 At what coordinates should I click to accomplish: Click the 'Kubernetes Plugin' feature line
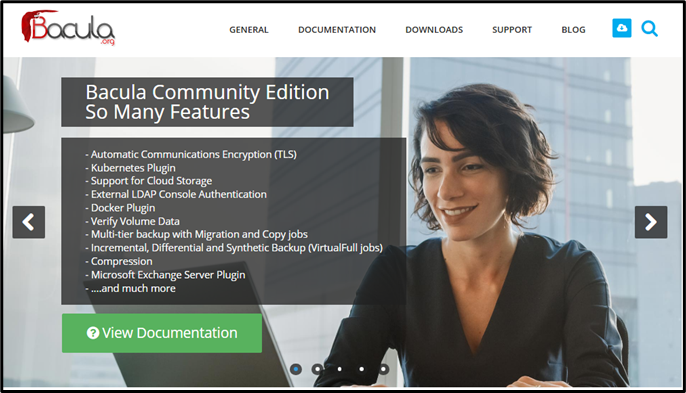coord(133,168)
